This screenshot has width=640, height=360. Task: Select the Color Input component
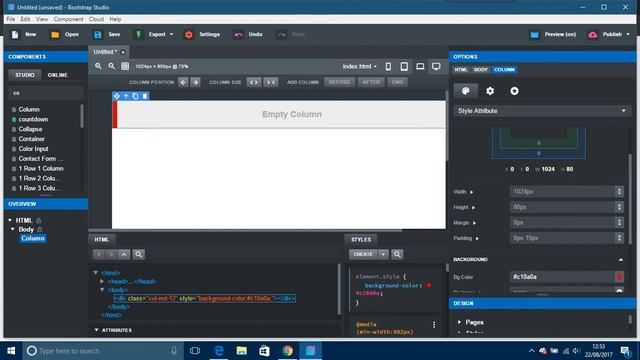click(33, 149)
